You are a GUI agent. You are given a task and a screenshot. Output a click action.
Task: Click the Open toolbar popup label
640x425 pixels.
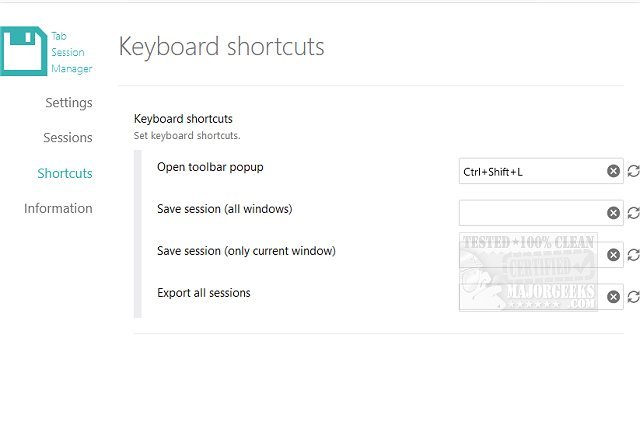pyautogui.click(x=209, y=166)
